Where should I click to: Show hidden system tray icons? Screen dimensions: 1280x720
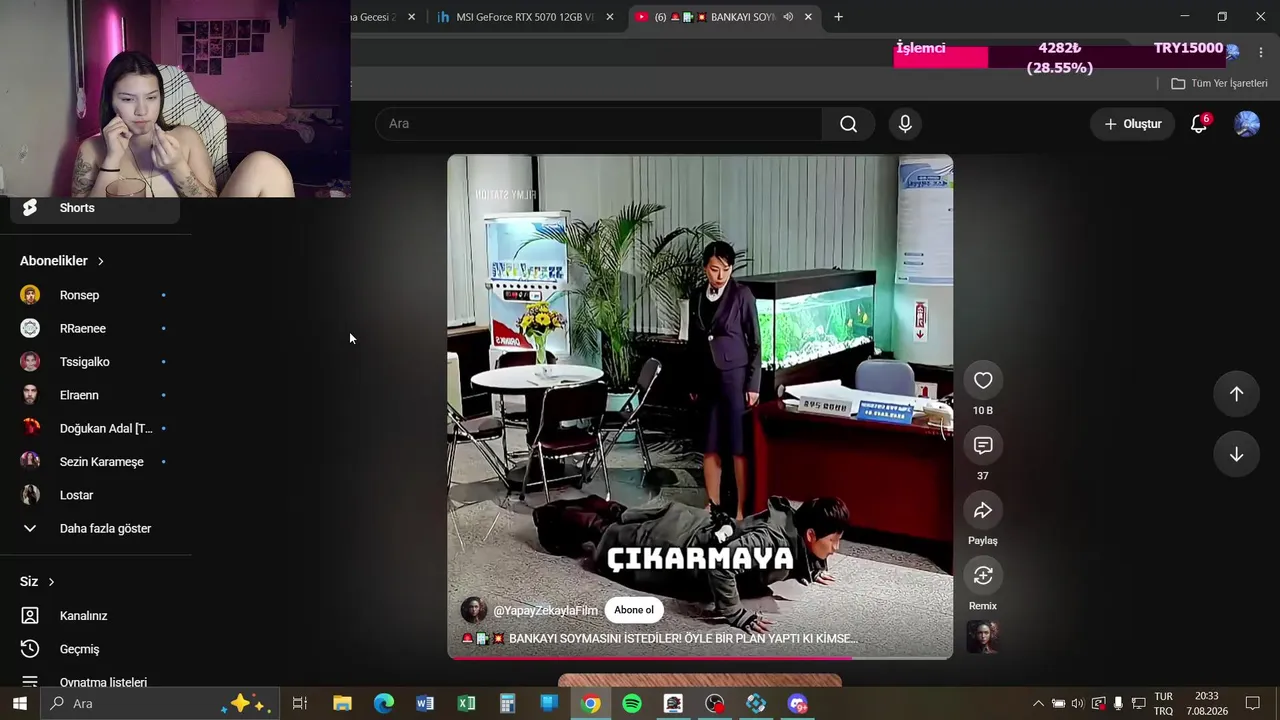point(1038,704)
